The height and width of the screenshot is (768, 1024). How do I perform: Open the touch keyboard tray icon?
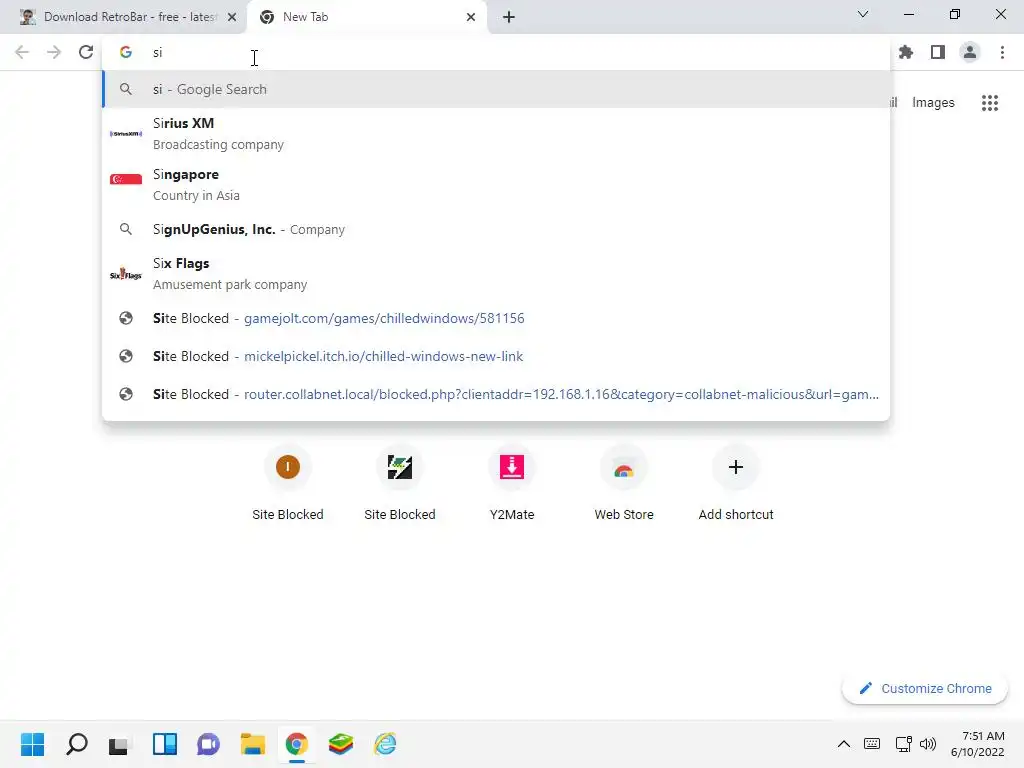click(x=872, y=744)
